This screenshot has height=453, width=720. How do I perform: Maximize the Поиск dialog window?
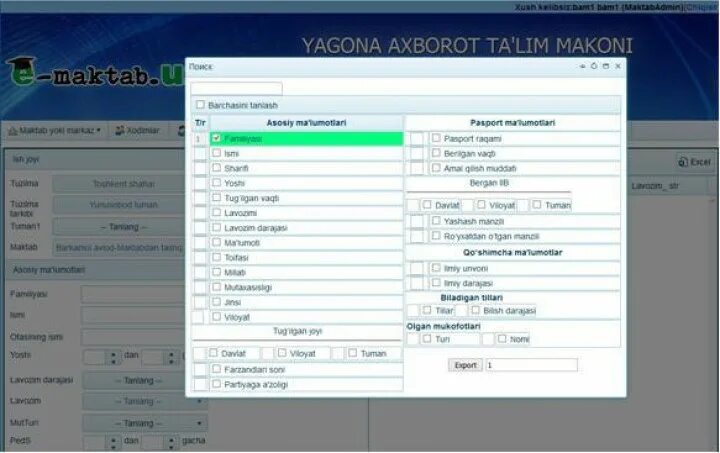(606, 66)
